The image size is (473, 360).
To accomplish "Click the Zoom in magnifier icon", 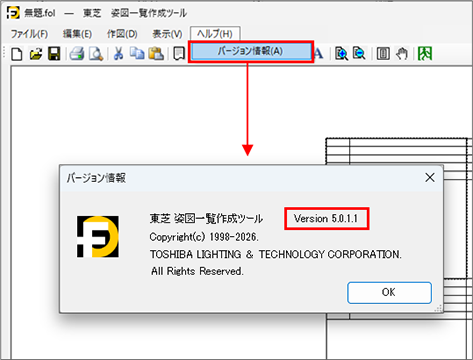I will coord(341,54).
